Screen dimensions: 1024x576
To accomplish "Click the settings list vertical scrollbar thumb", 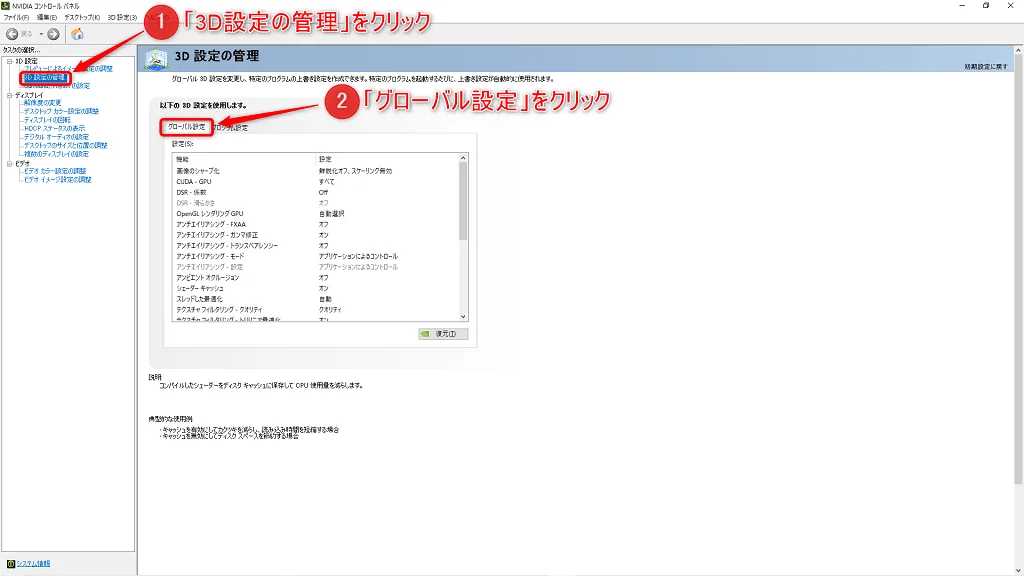I will [463, 202].
